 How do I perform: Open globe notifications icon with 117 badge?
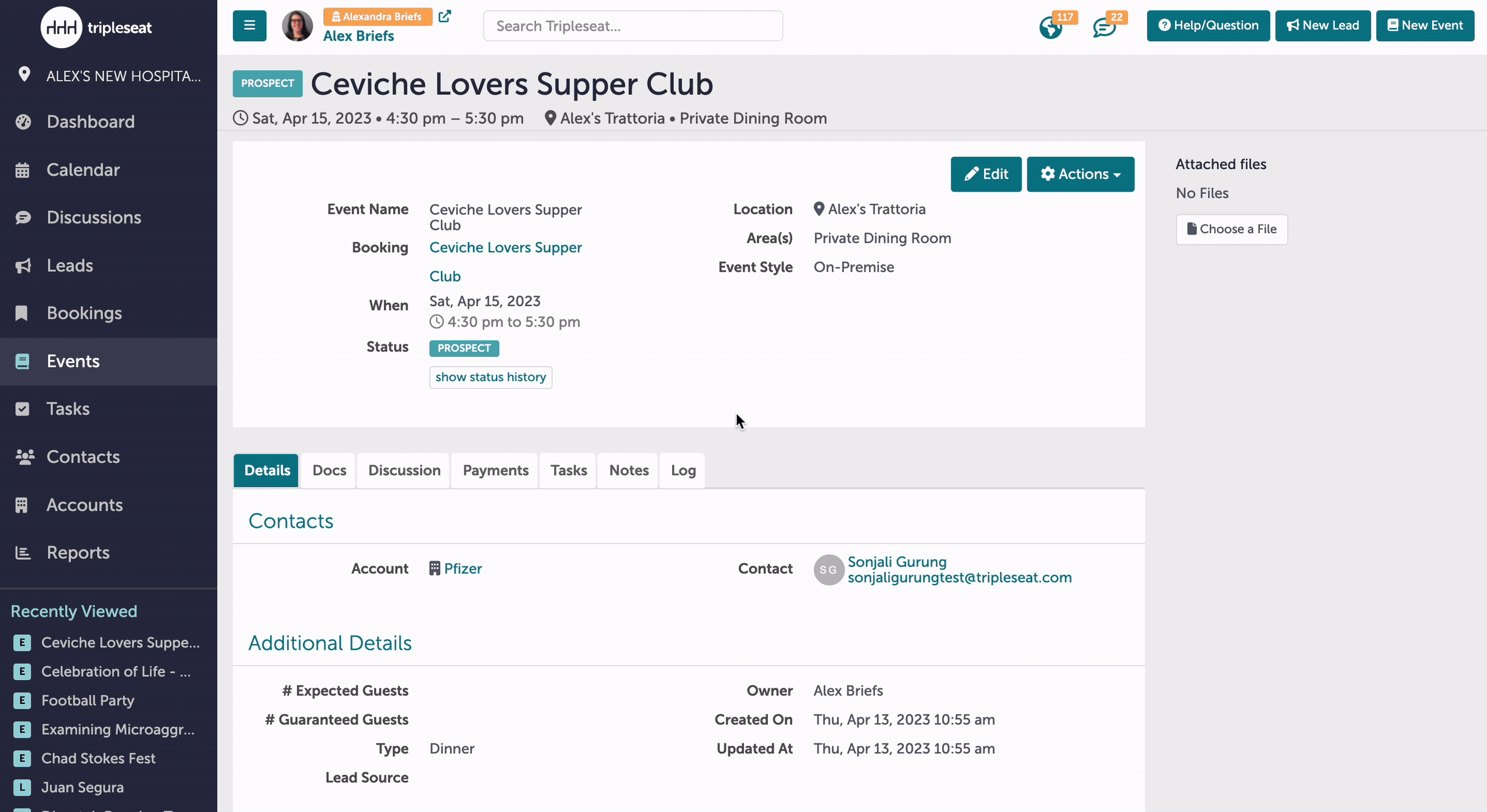point(1051,27)
